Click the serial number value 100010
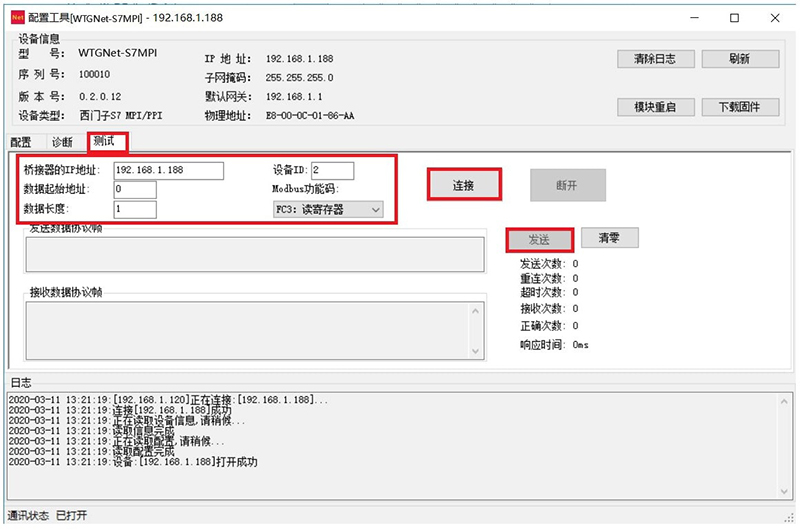 coord(94,74)
